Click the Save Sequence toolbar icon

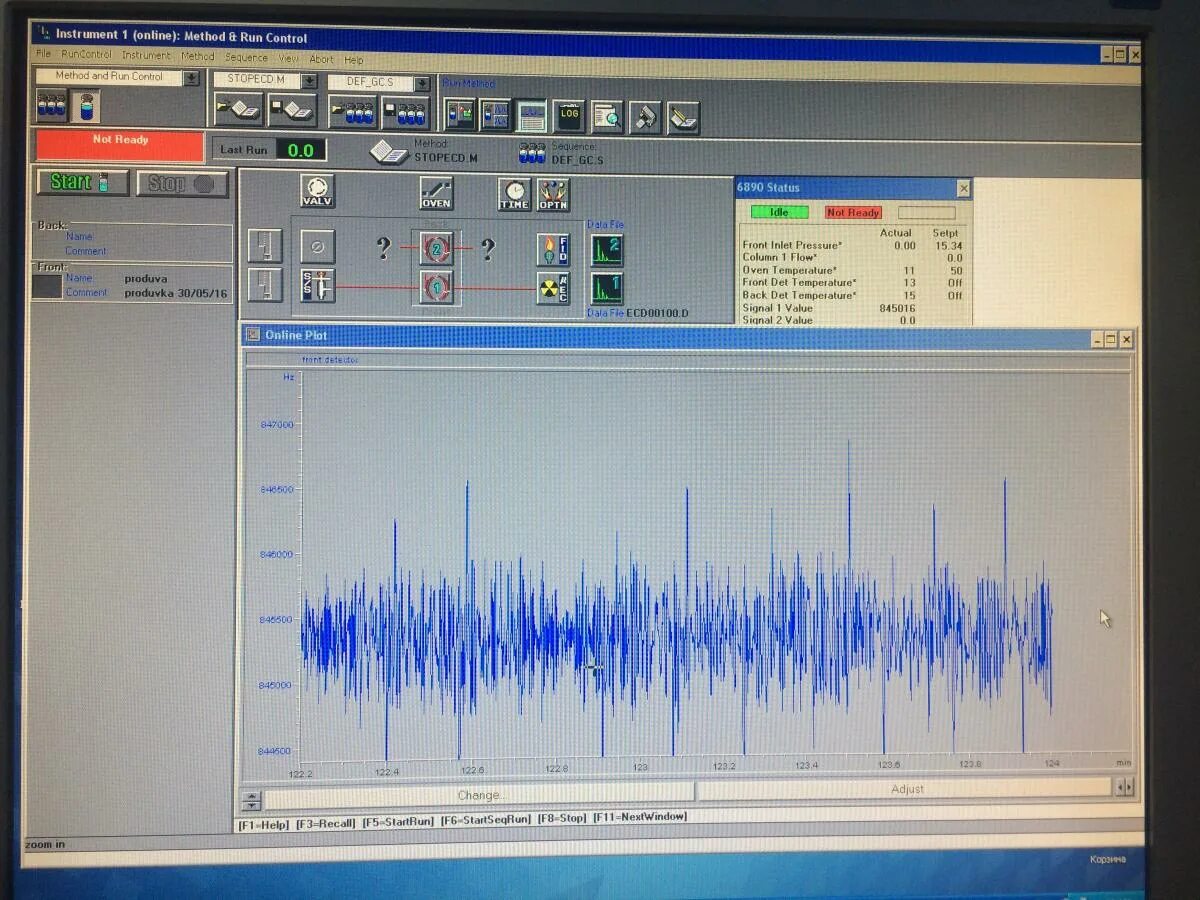405,113
